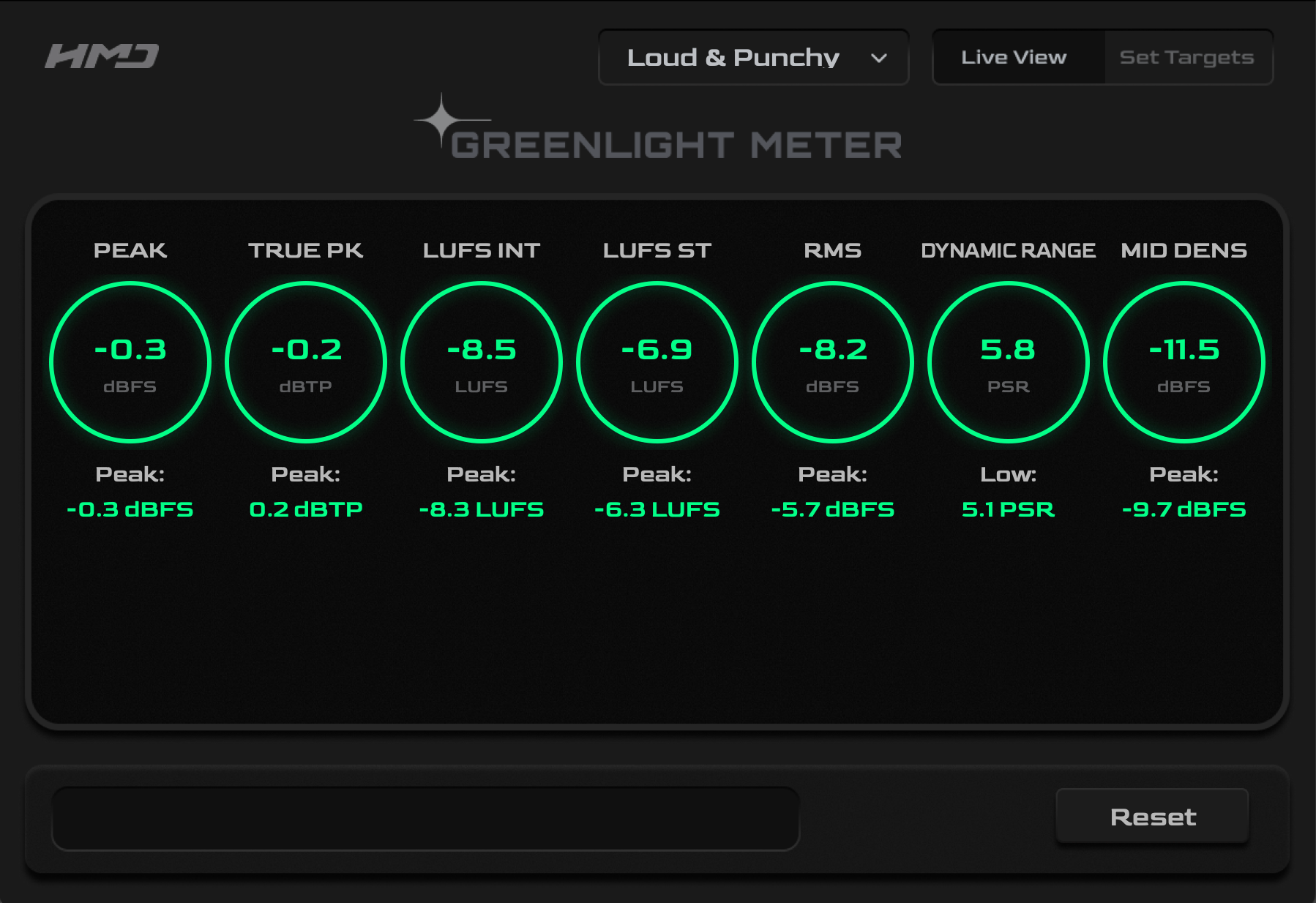Image resolution: width=1316 pixels, height=903 pixels.
Task: Click the 0.2 dBTP true peak readout
Action: tap(306, 509)
